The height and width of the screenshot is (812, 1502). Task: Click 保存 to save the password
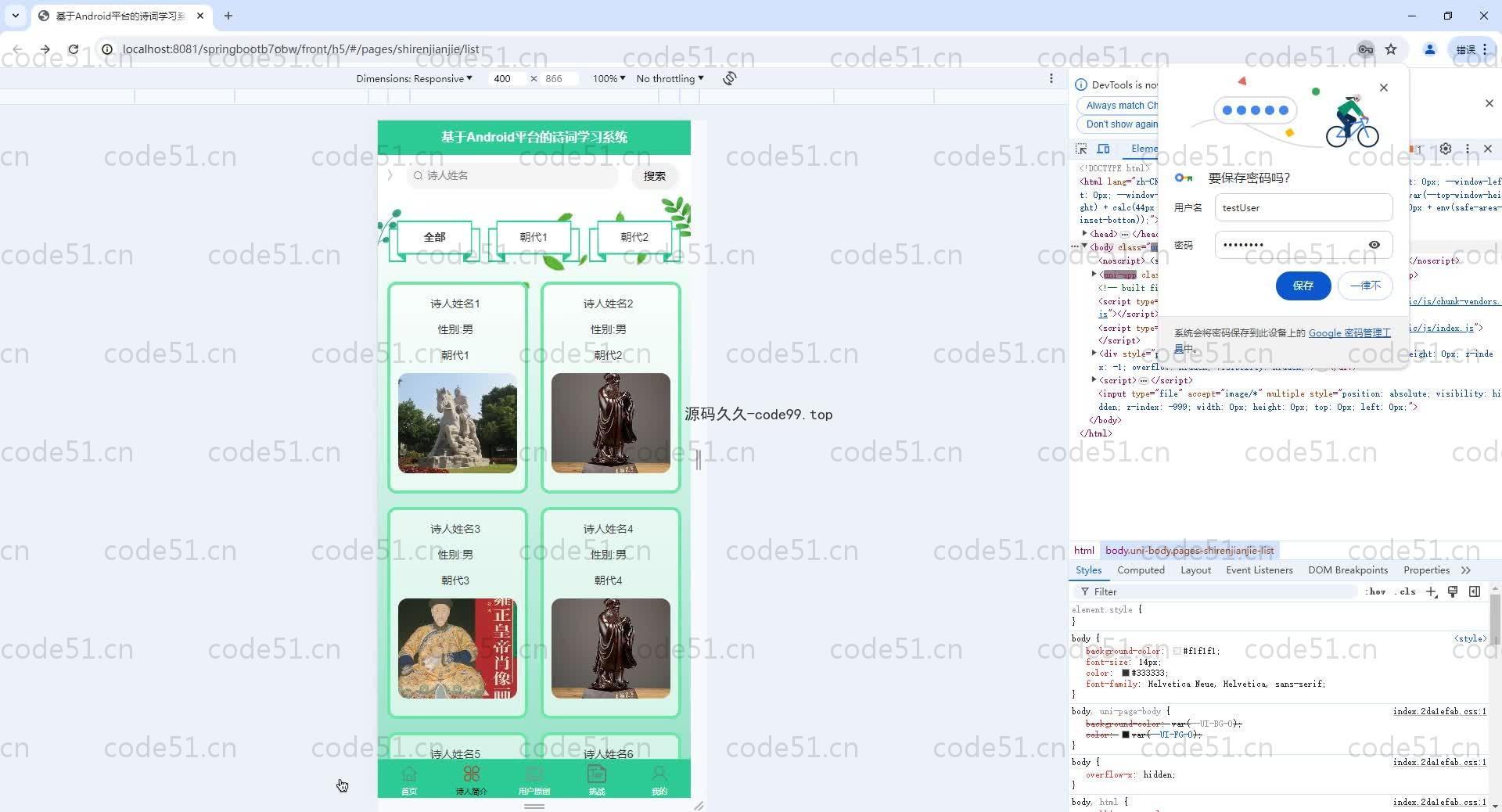click(1303, 286)
